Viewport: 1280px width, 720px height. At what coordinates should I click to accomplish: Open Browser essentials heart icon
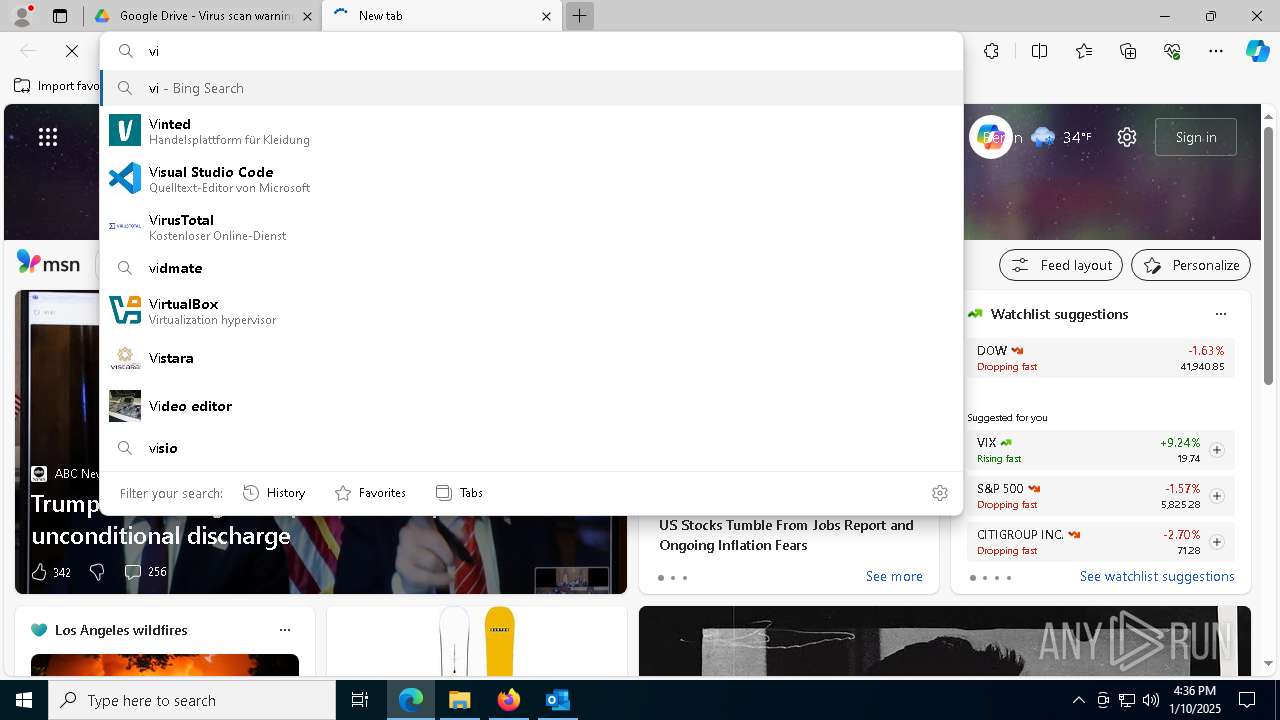[x=1172, y=51]
